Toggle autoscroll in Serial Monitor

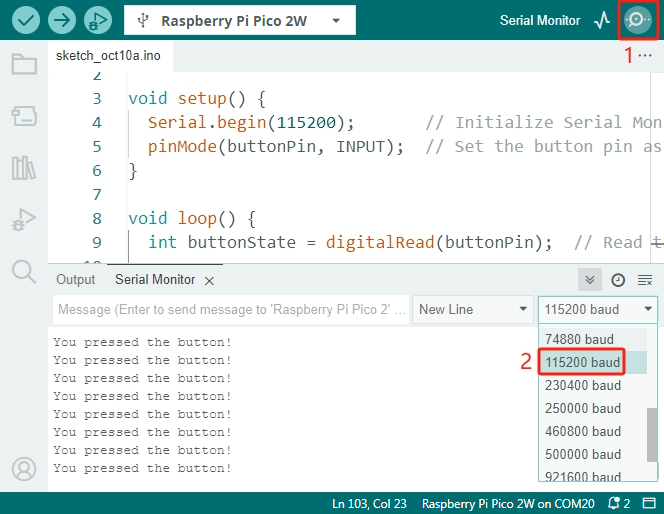[x=589, y=280]
